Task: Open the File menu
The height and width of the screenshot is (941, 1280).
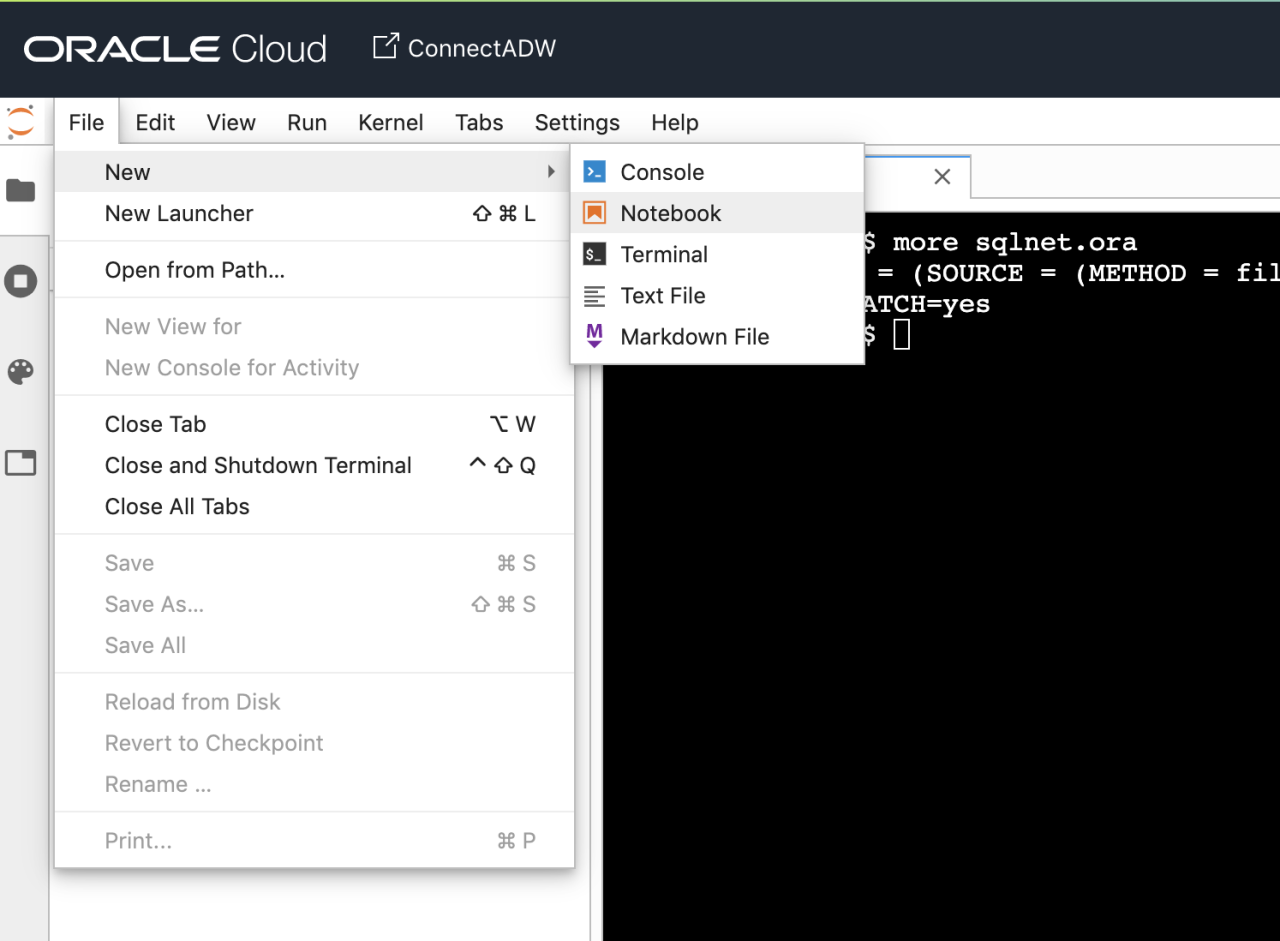Action: click(x=86, y=122)
